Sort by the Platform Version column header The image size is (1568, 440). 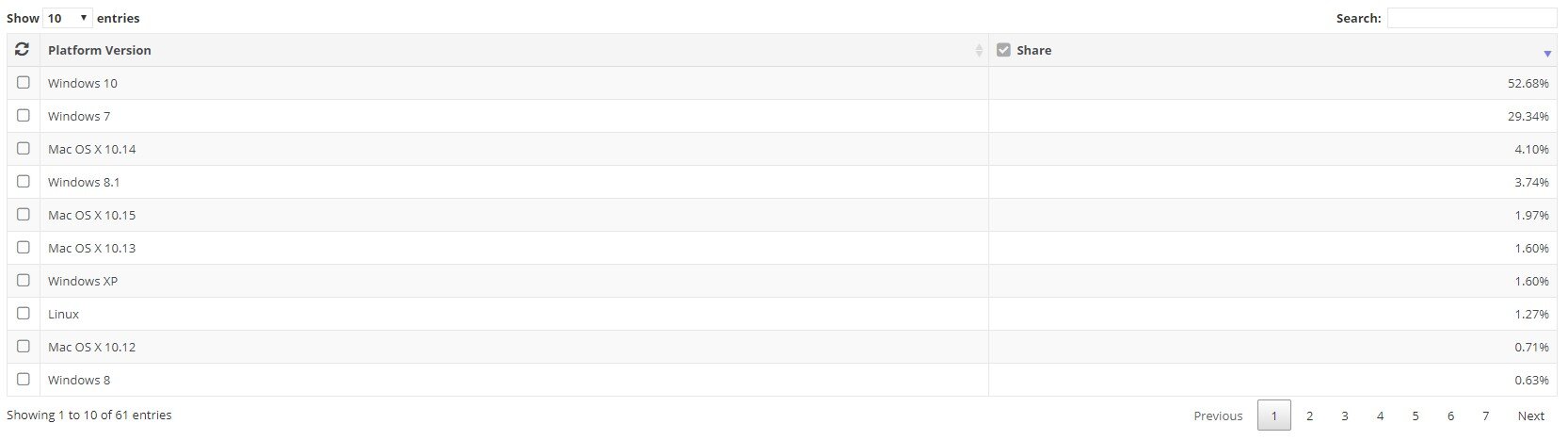(100, 51)
